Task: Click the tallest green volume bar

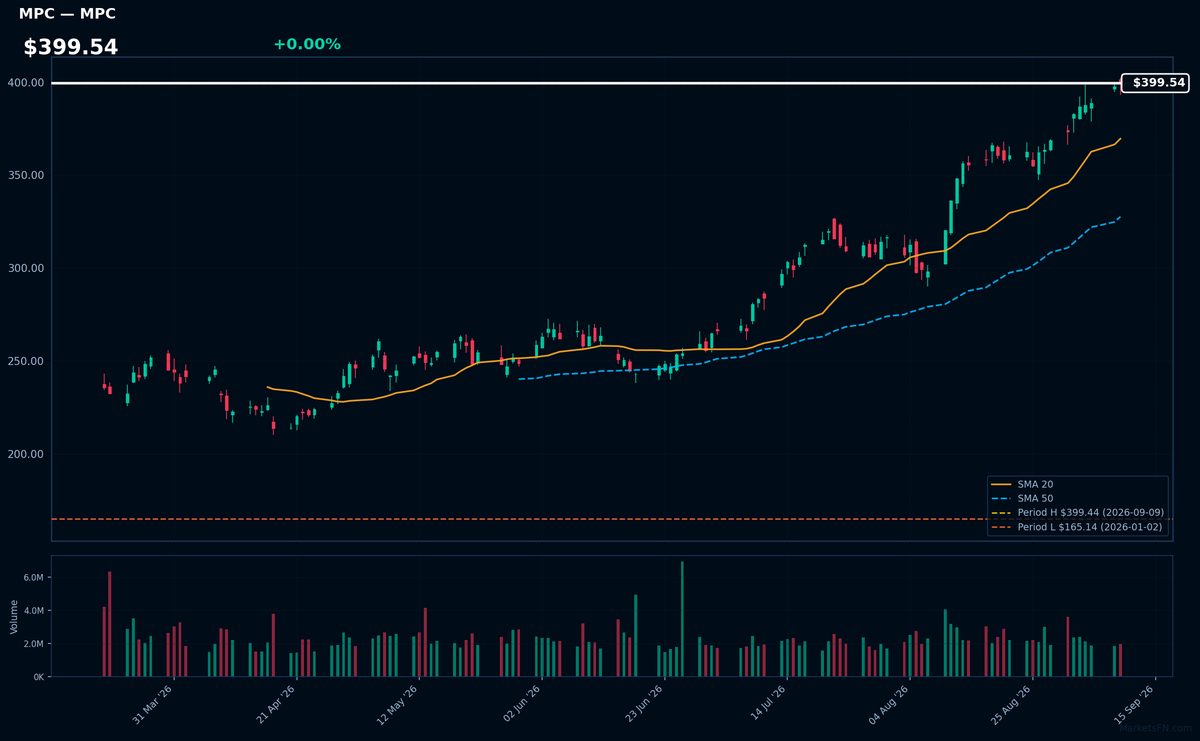Action: click(x=682, y=619)
